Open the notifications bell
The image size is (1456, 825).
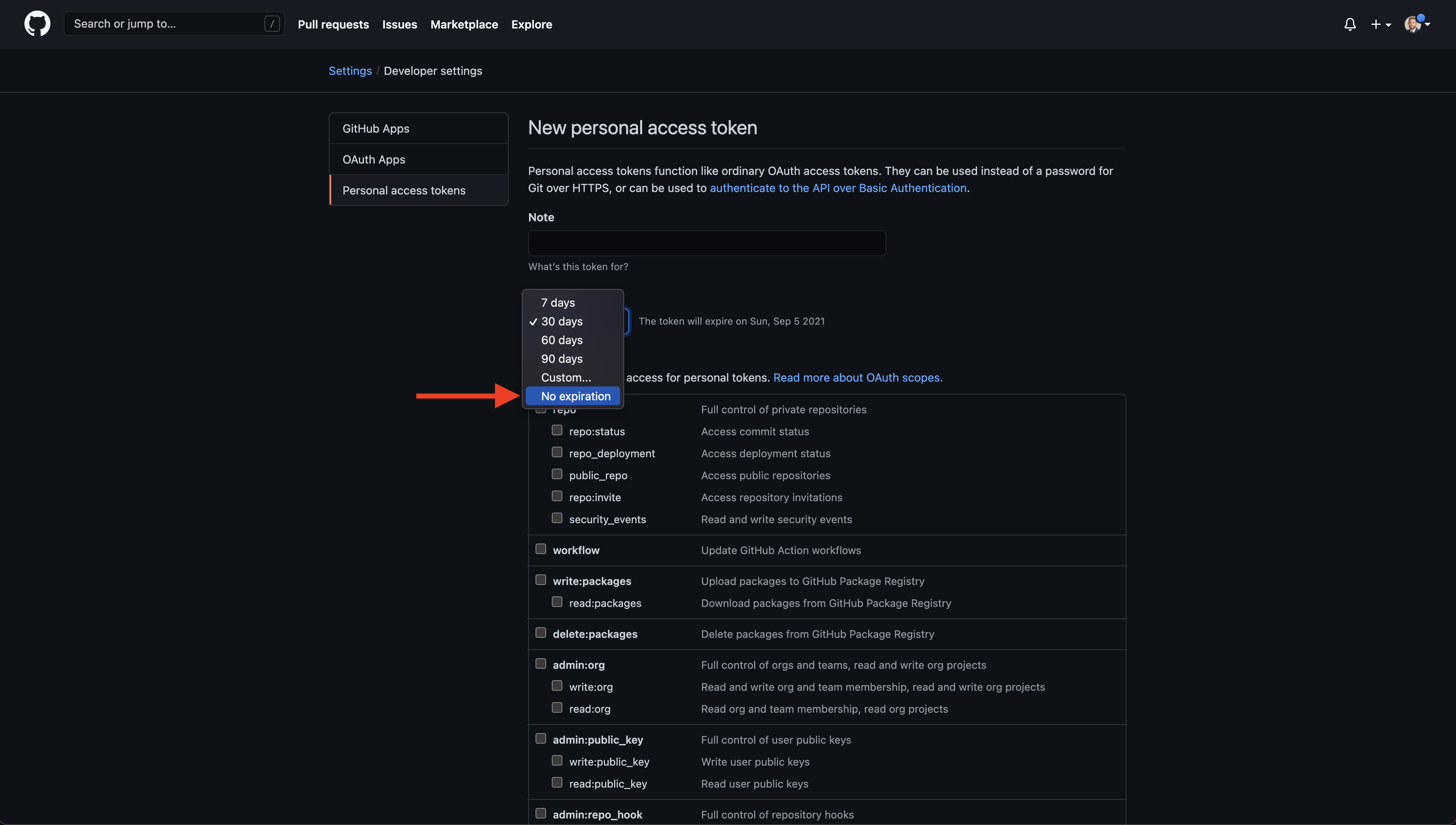pos(1350,24)
